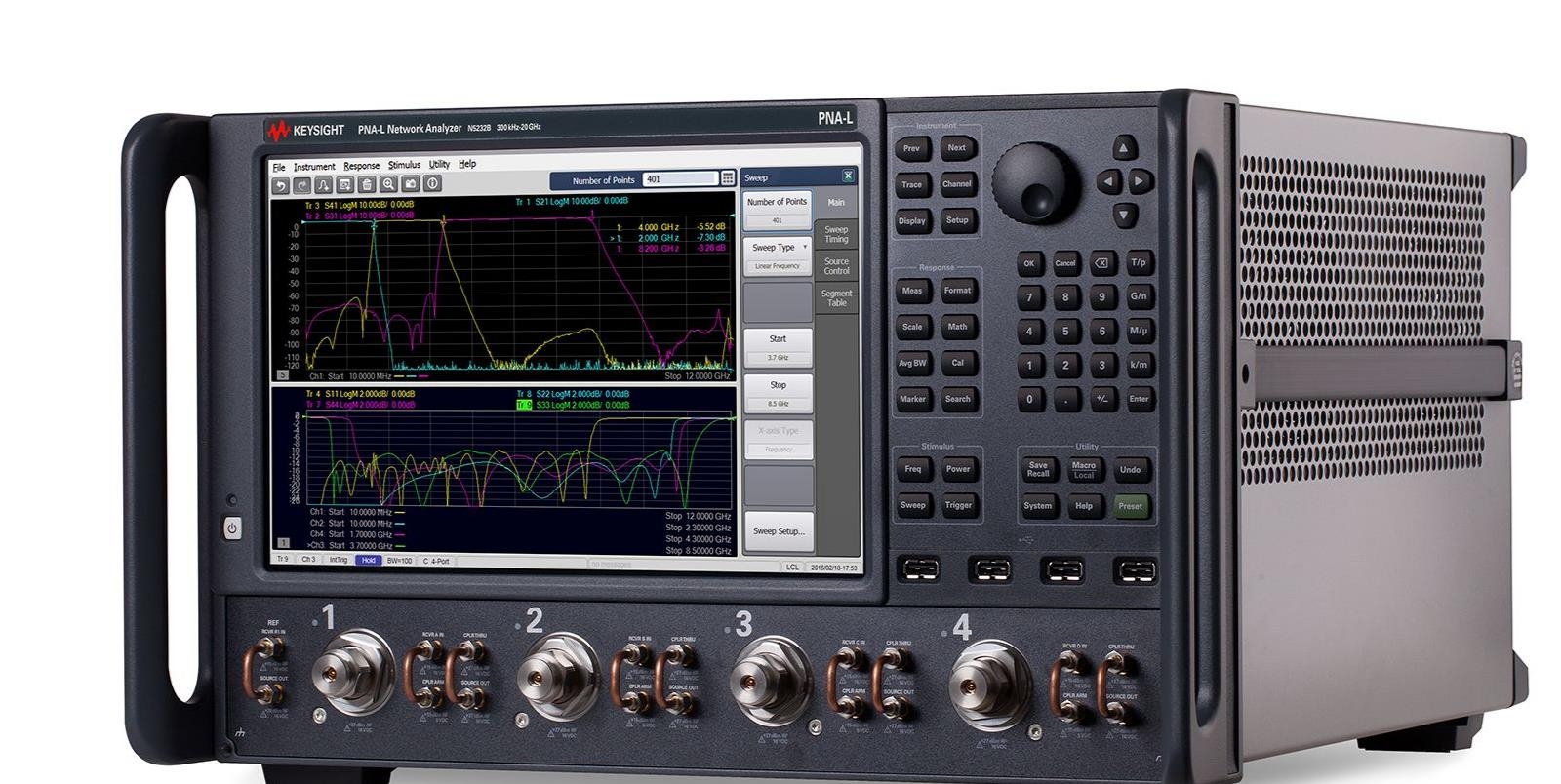Click the Tr 9 status bar entry

tap(282, 560)
